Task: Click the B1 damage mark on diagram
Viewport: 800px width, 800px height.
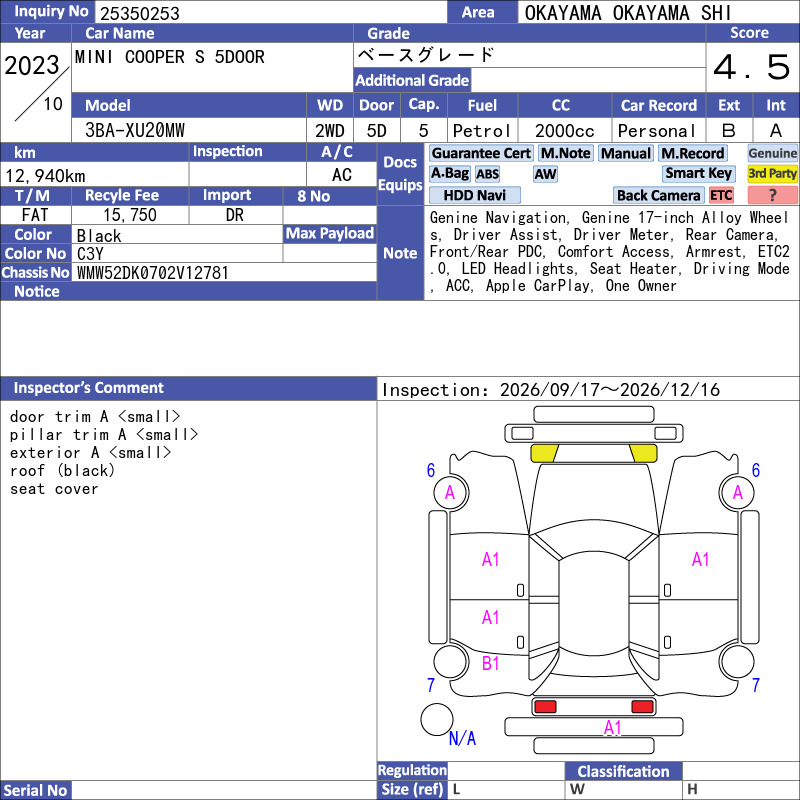Action: 490,663
